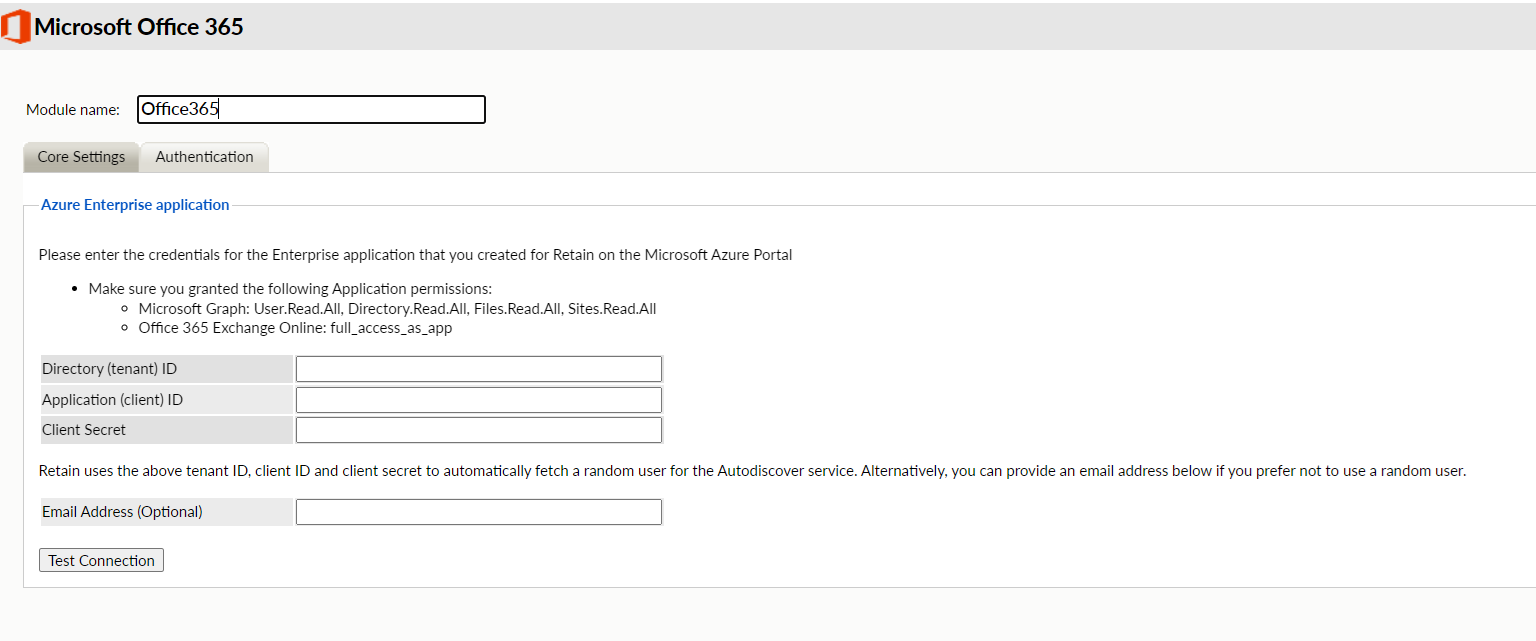Click the 'Please enter the credentials' instruction text
Viewport: 1536px width, 641px height.
[415, 255]
